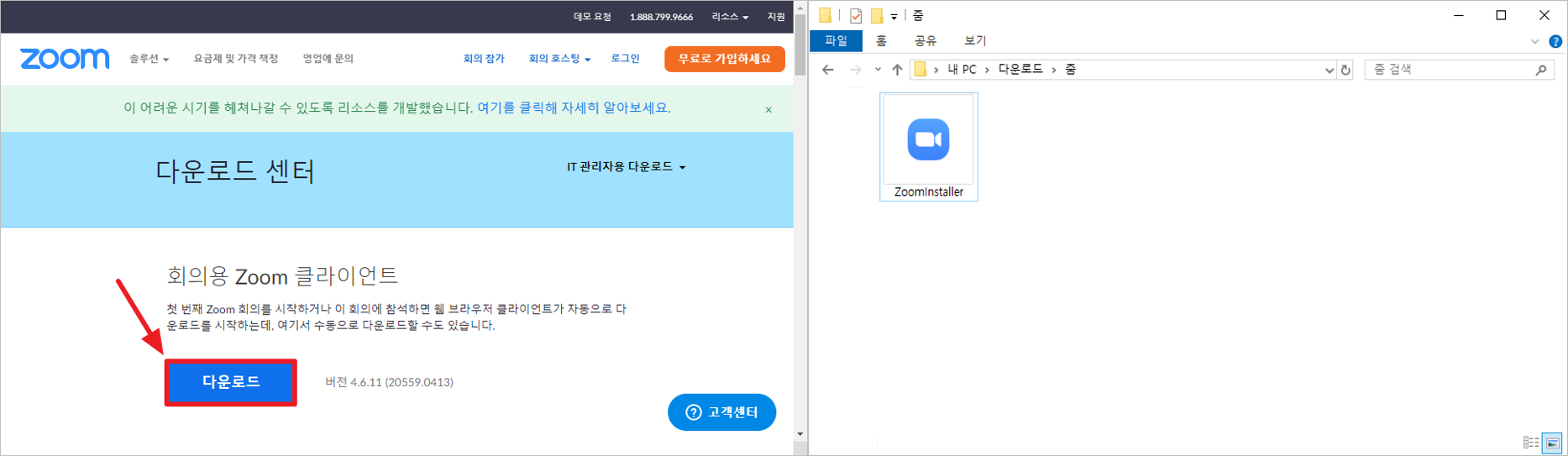Open Explorer help question mark icon
Viewport: 1568px width, 456px height.
(1555, 41)
